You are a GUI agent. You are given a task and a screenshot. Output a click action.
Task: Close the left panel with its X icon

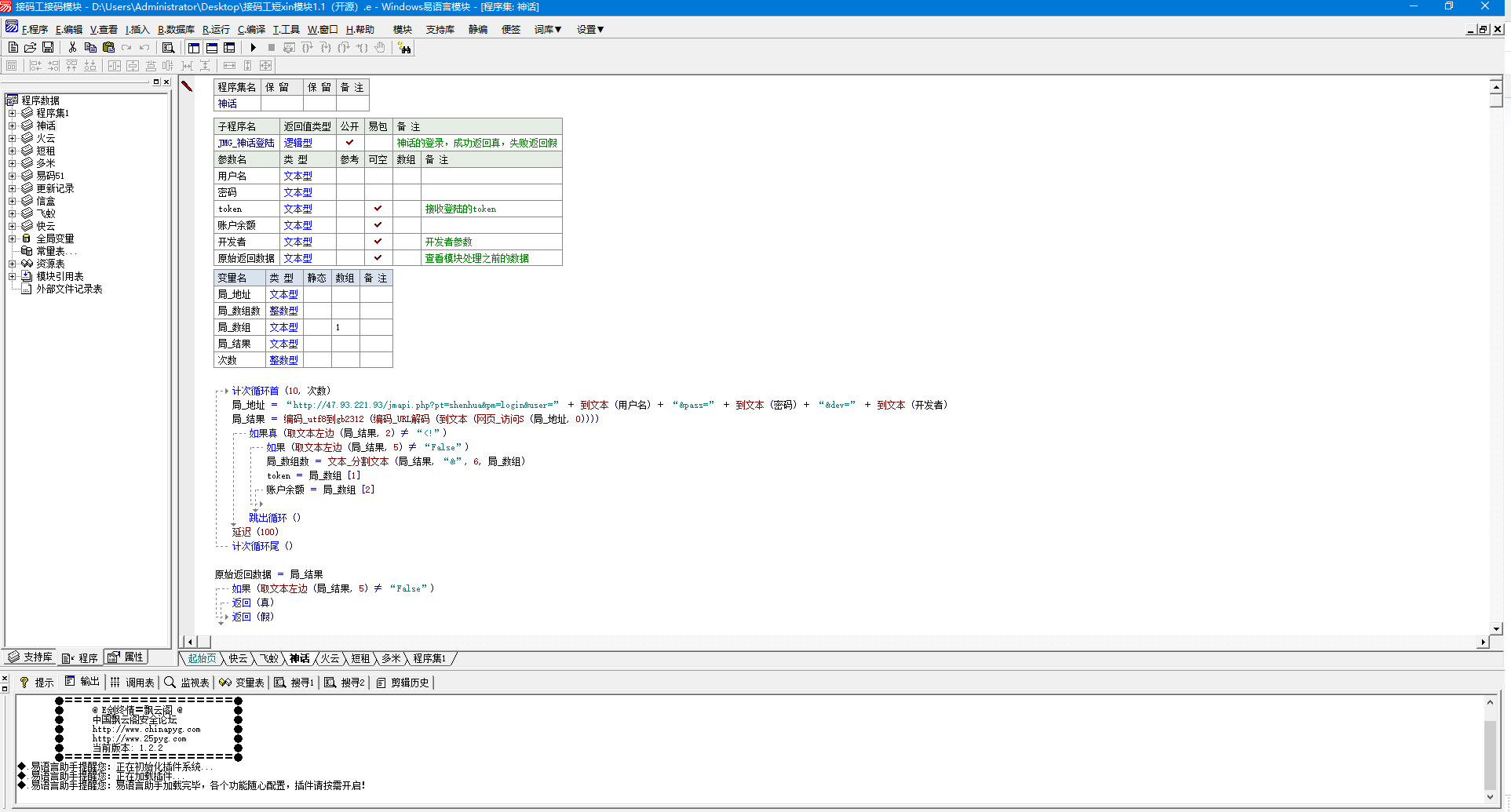click(x=166, y=82)
